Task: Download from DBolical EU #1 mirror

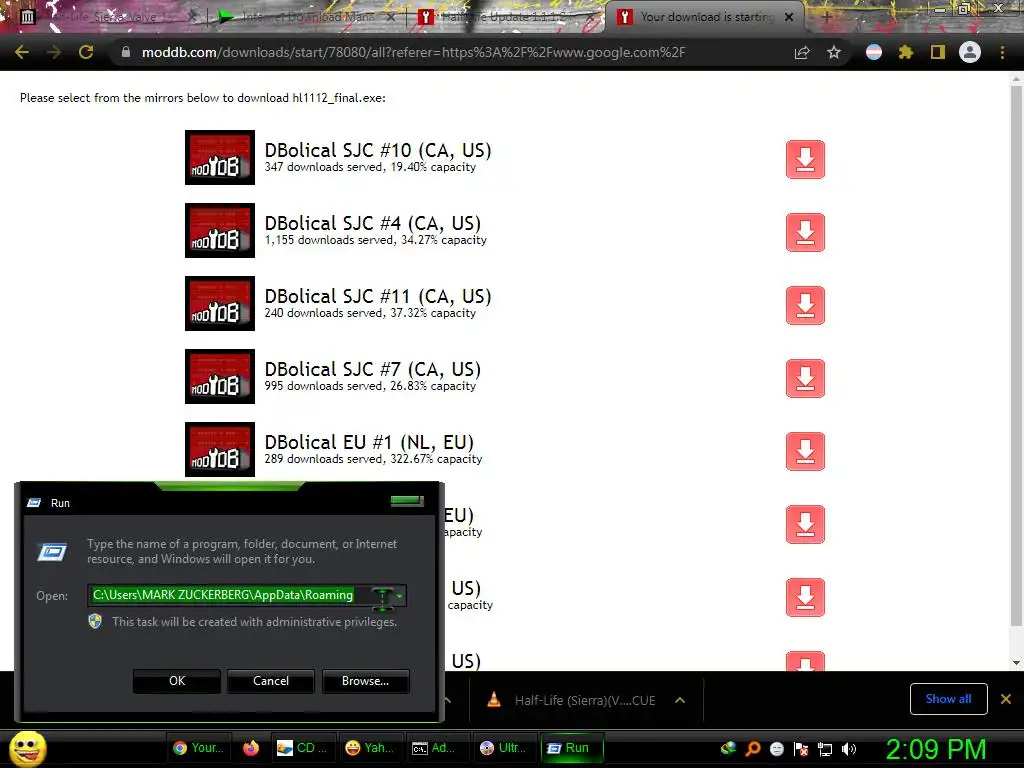Action: pyautogui.click(x=805, y=452)
